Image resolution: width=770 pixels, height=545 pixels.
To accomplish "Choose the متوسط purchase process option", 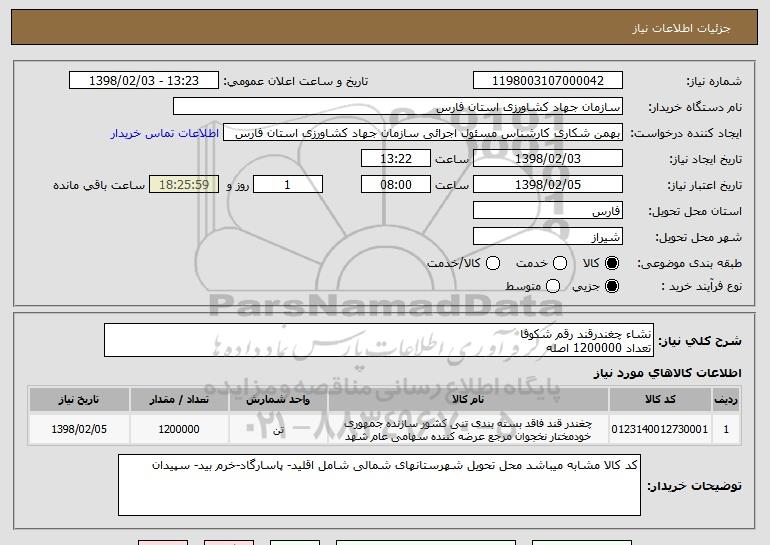I will point(553,286).
